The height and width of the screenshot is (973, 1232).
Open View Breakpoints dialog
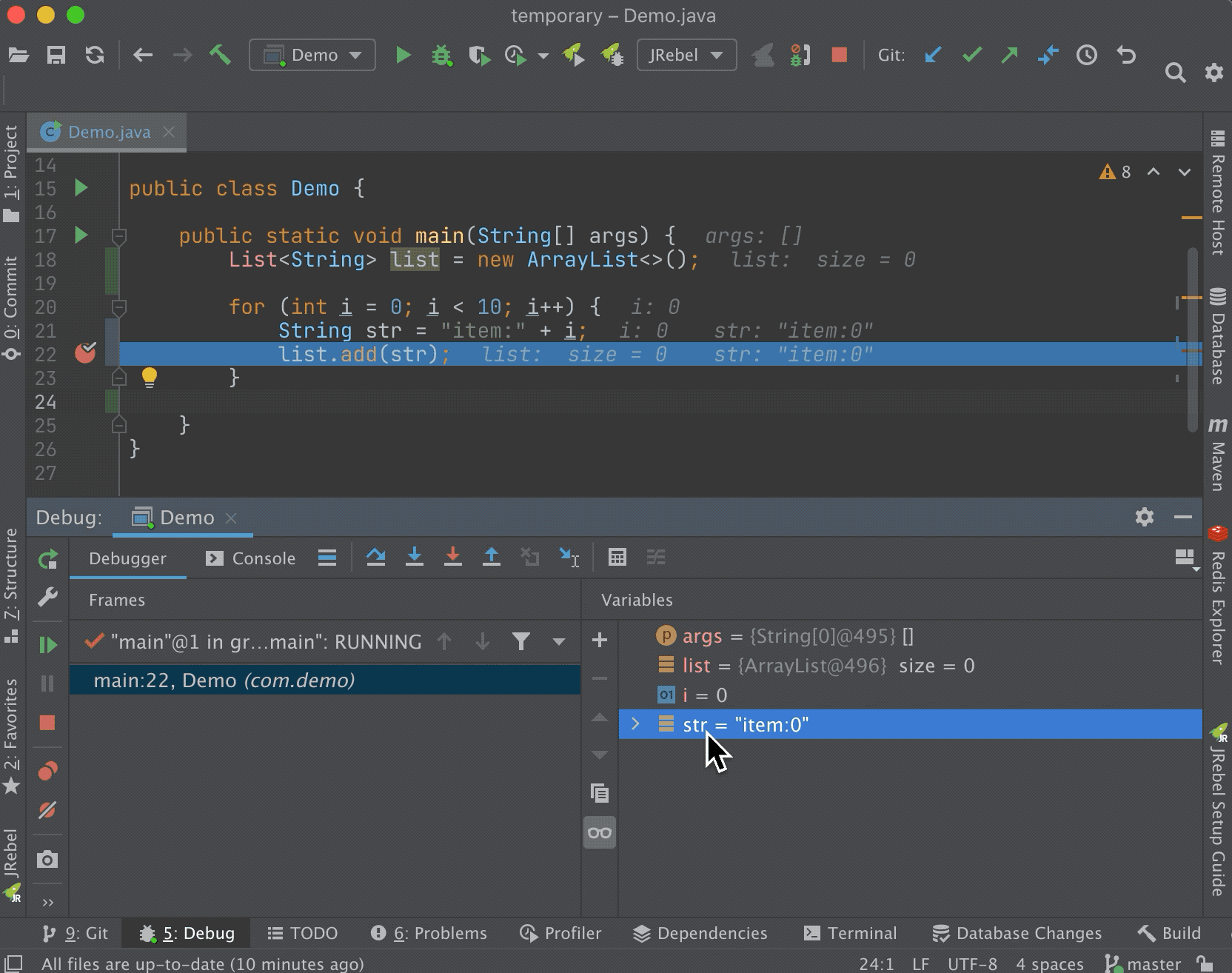(x=47, y=772)
